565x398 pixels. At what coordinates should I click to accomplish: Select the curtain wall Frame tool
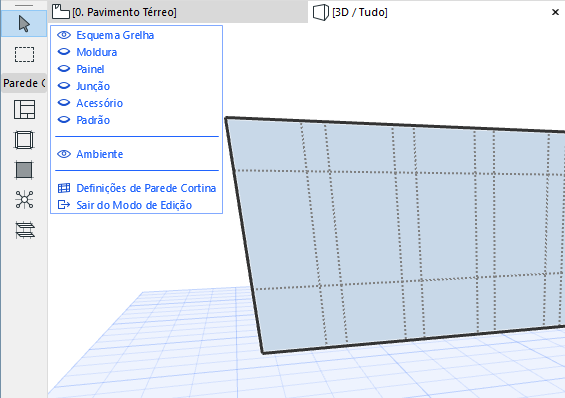[24, 140]
